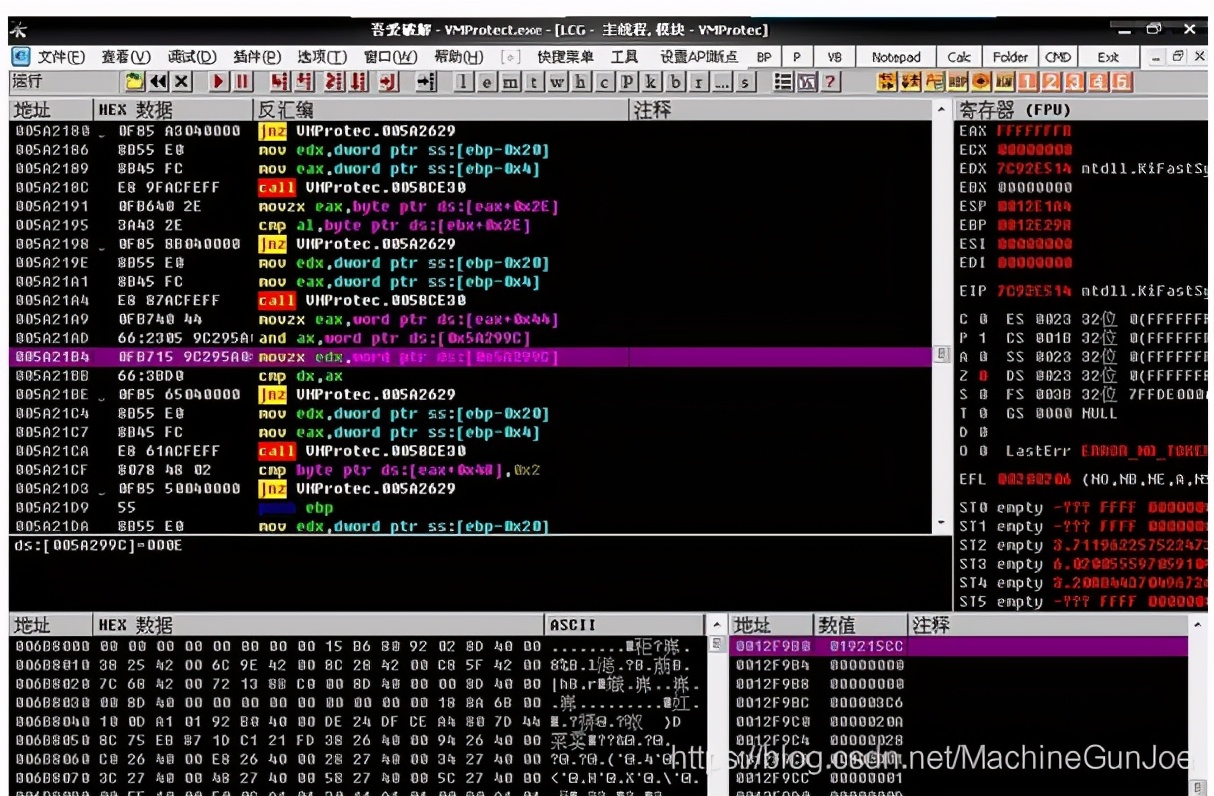Open the 查看(V) menu

click(126, 57)
